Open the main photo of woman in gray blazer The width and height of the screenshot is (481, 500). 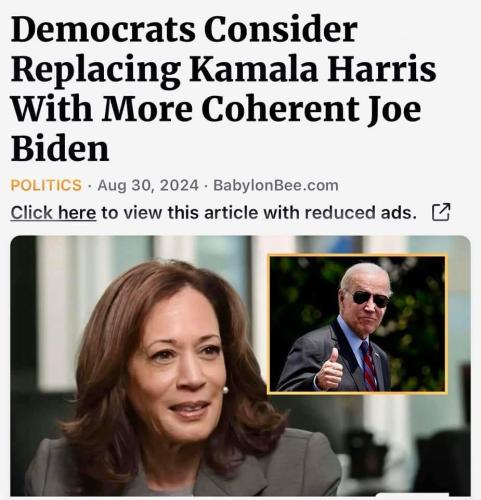coord(240,366)
